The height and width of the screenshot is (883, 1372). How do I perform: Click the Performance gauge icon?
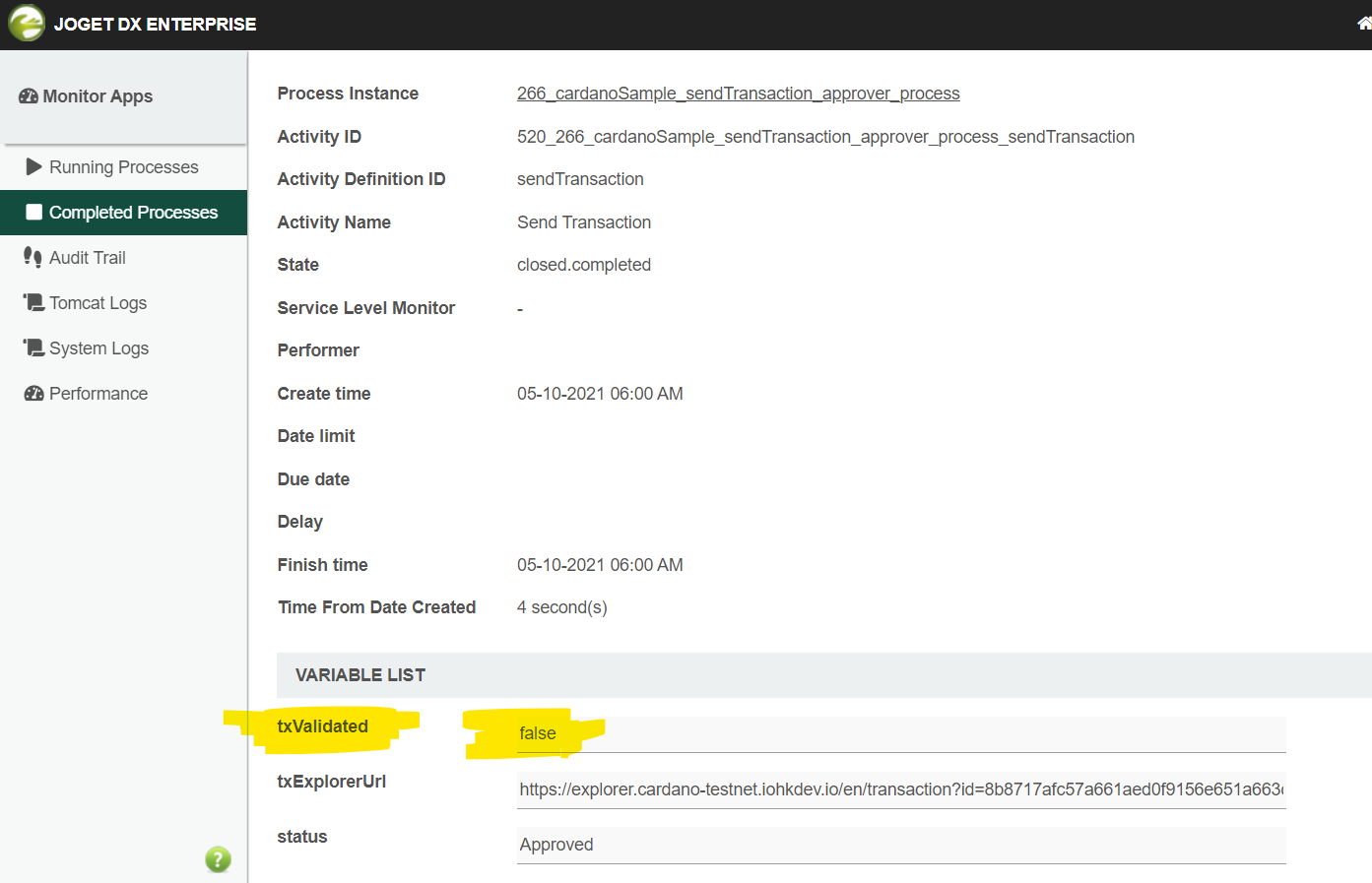pos(33,393)
